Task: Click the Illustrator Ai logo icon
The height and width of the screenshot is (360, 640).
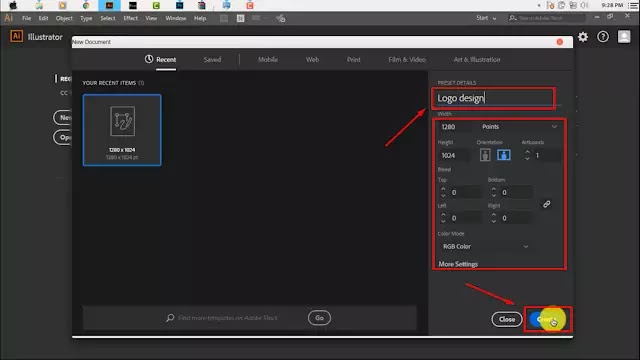Action: tap(16, 36)
